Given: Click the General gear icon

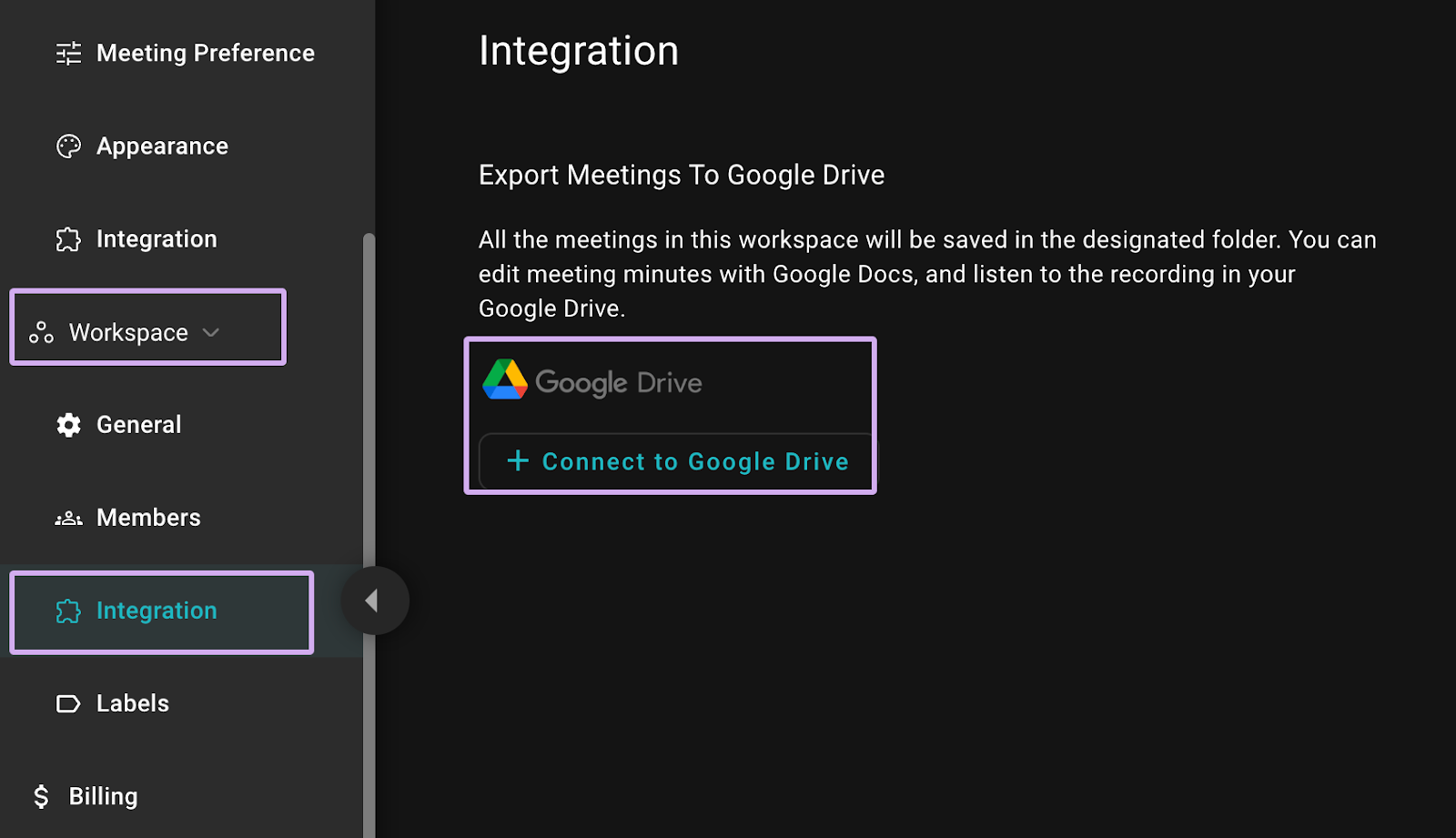Looking at the screenshot, I should [x=68, y=425].
